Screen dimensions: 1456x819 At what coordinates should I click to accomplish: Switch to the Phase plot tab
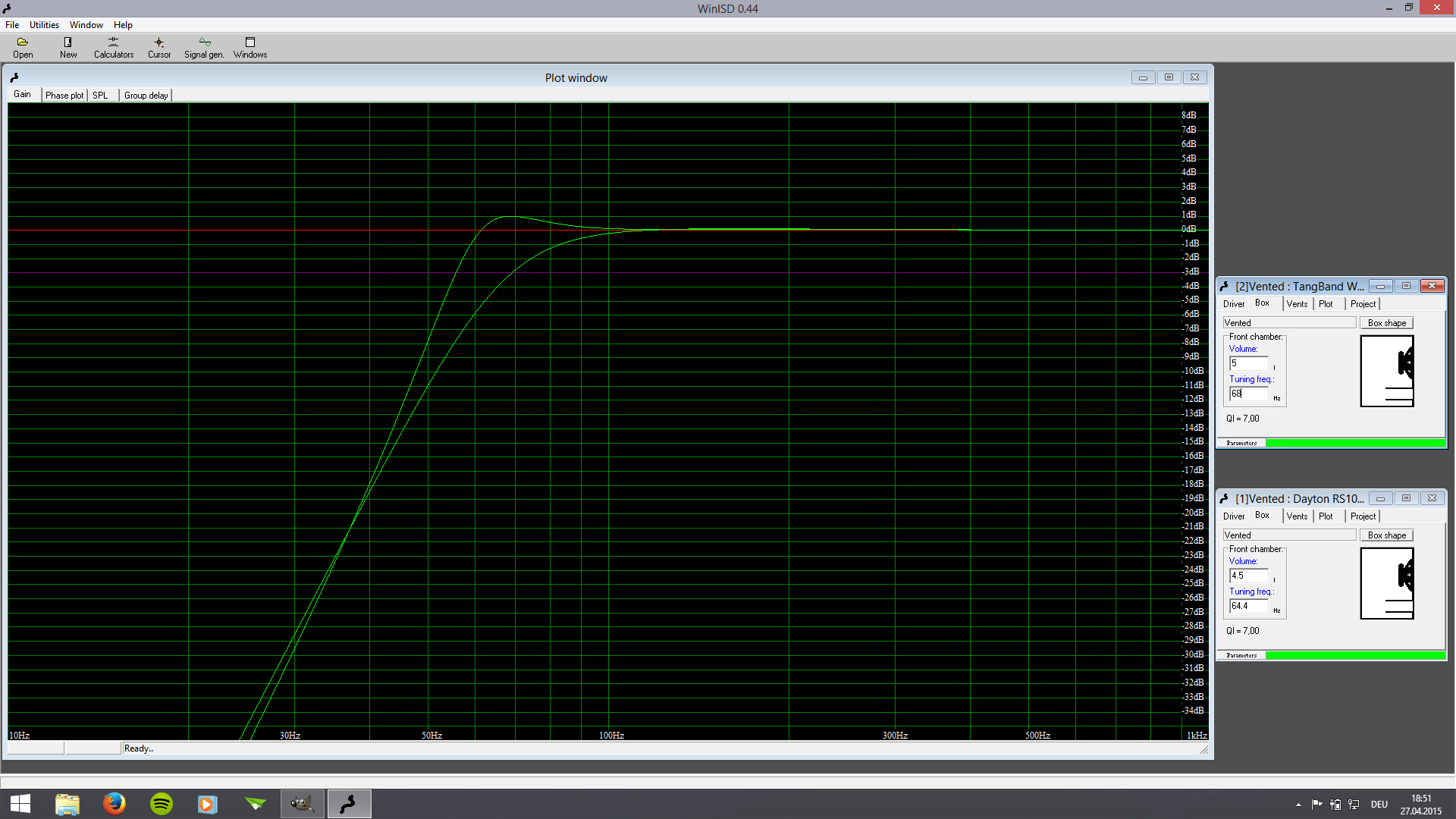(64, 96)
